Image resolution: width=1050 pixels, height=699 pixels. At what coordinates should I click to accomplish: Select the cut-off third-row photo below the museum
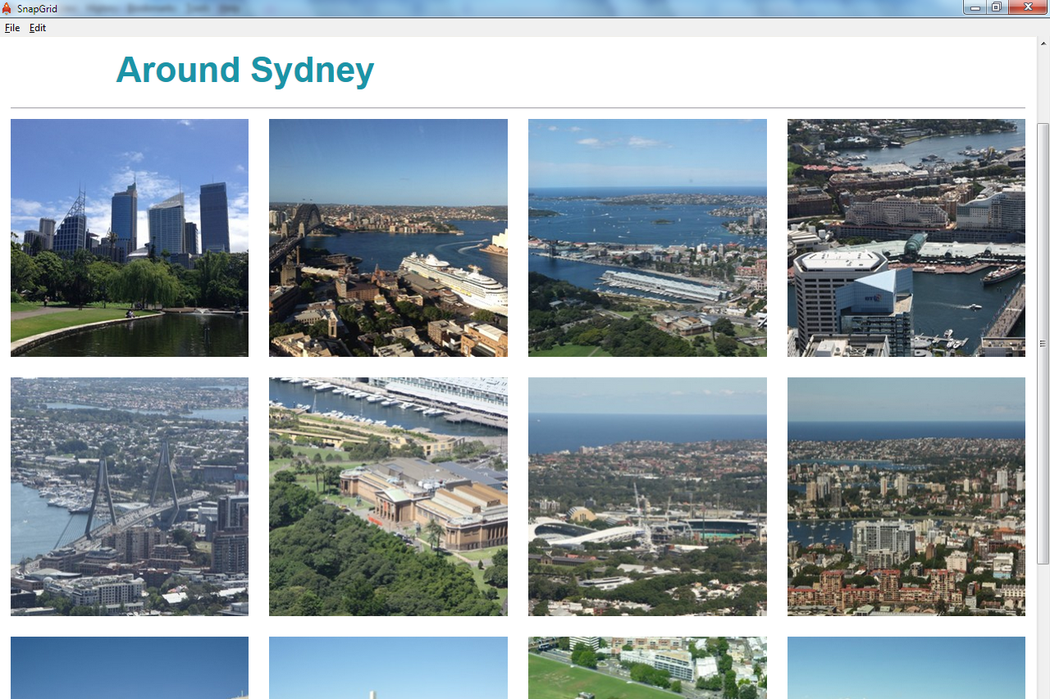point(388,667)
